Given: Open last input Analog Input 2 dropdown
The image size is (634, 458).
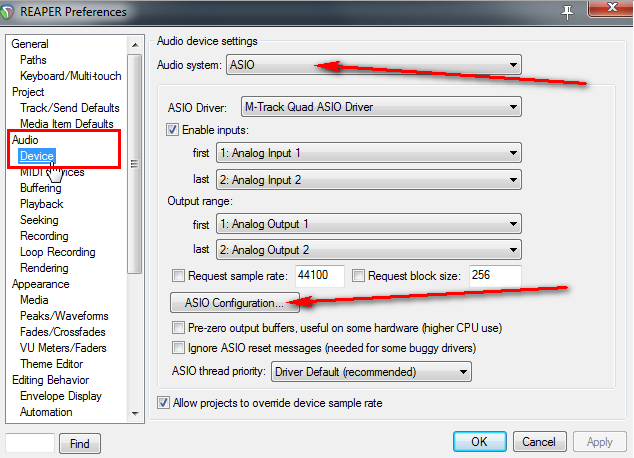Looking at the screenshot, I should click(x=369, y=180).
